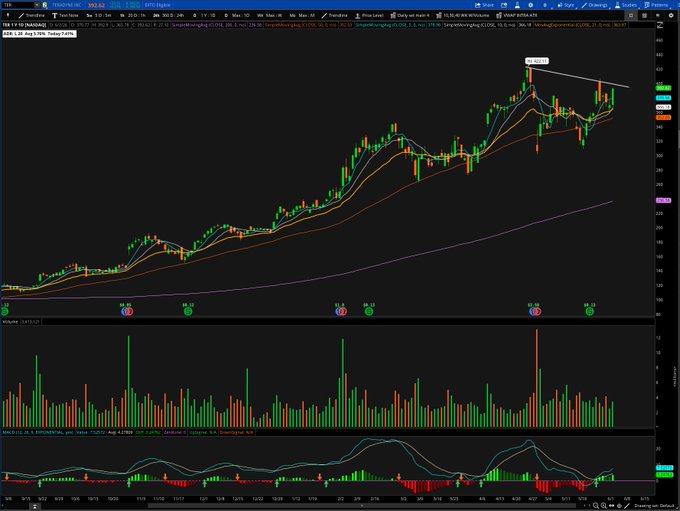Click earnings marker labeled $2.56
Screen dimensions: 680x511
534,310
